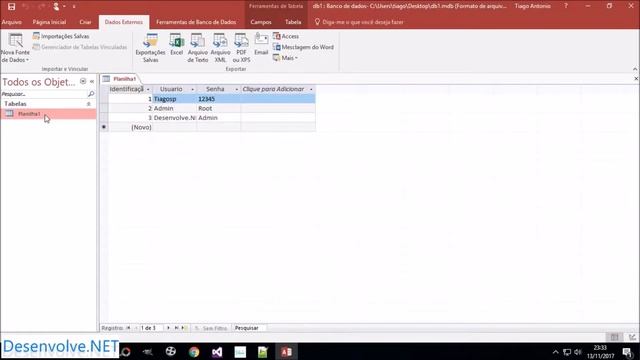The image size is (640, 360).
Task: Click the '1 de 3' record number box
Action: [x=151, y=328]
